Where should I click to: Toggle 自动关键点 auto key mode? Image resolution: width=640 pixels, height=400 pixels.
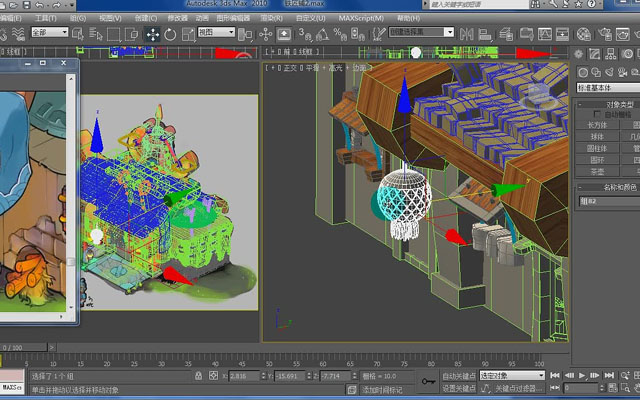click(459, 376)
